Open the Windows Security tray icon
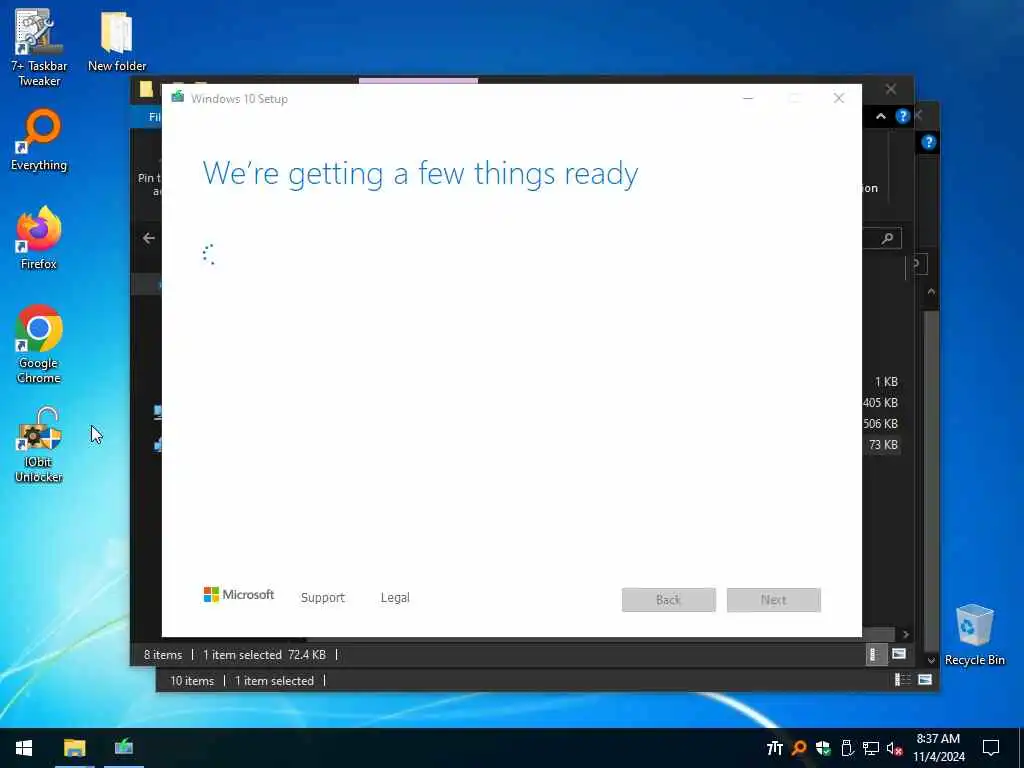The width and height of the screenshot is (1024, 768). (823, 748)
